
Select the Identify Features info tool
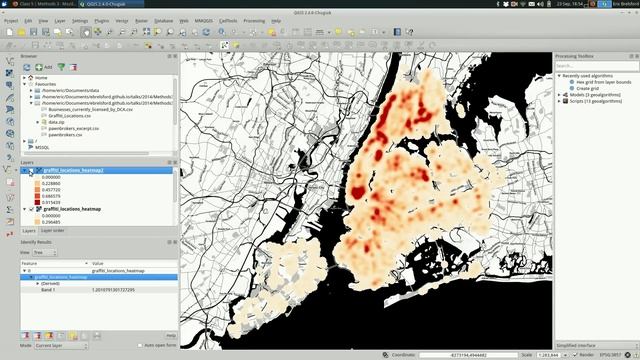(222, 32)
